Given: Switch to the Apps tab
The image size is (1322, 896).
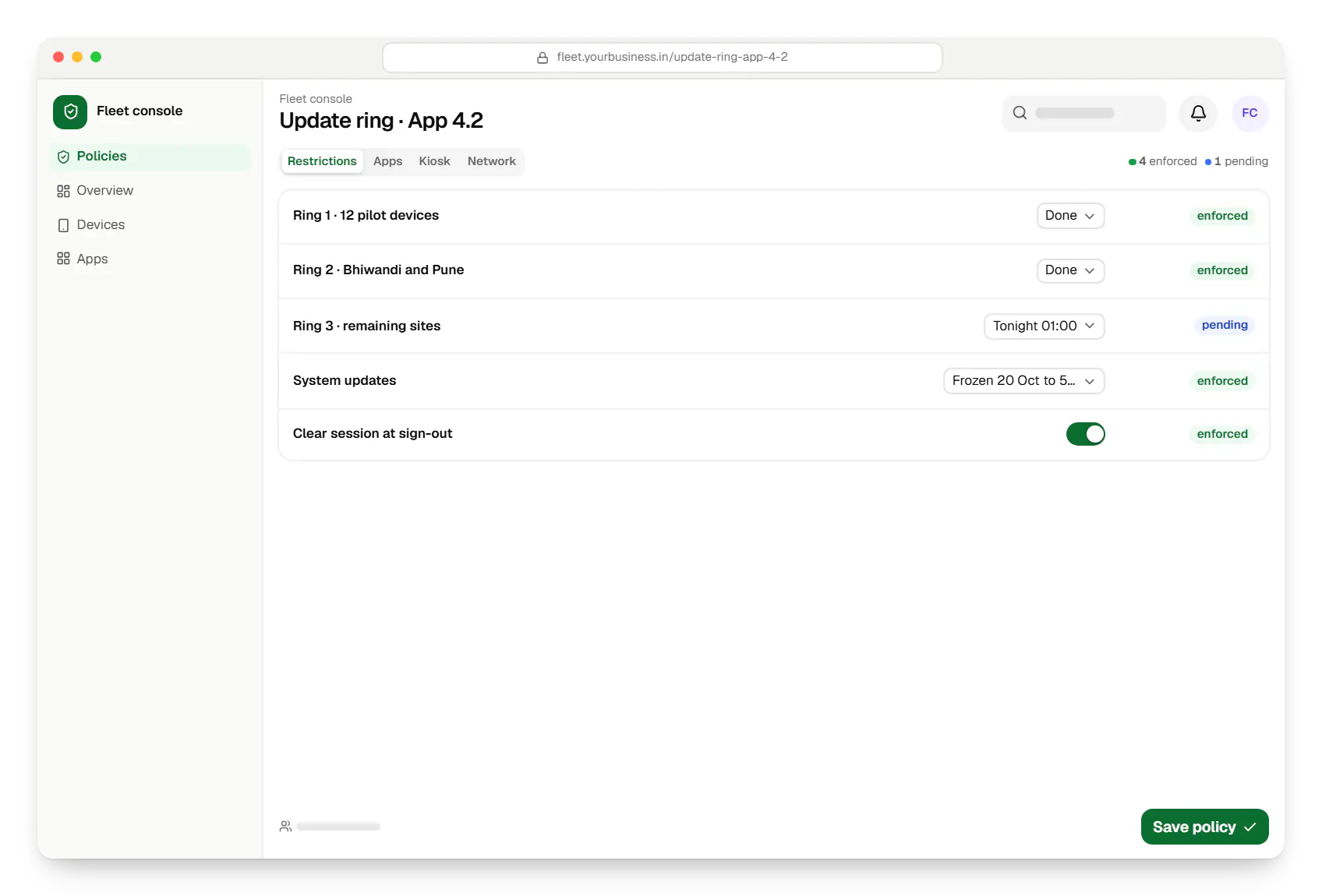Looking at the screenshot, I should [x=387, y=161].
